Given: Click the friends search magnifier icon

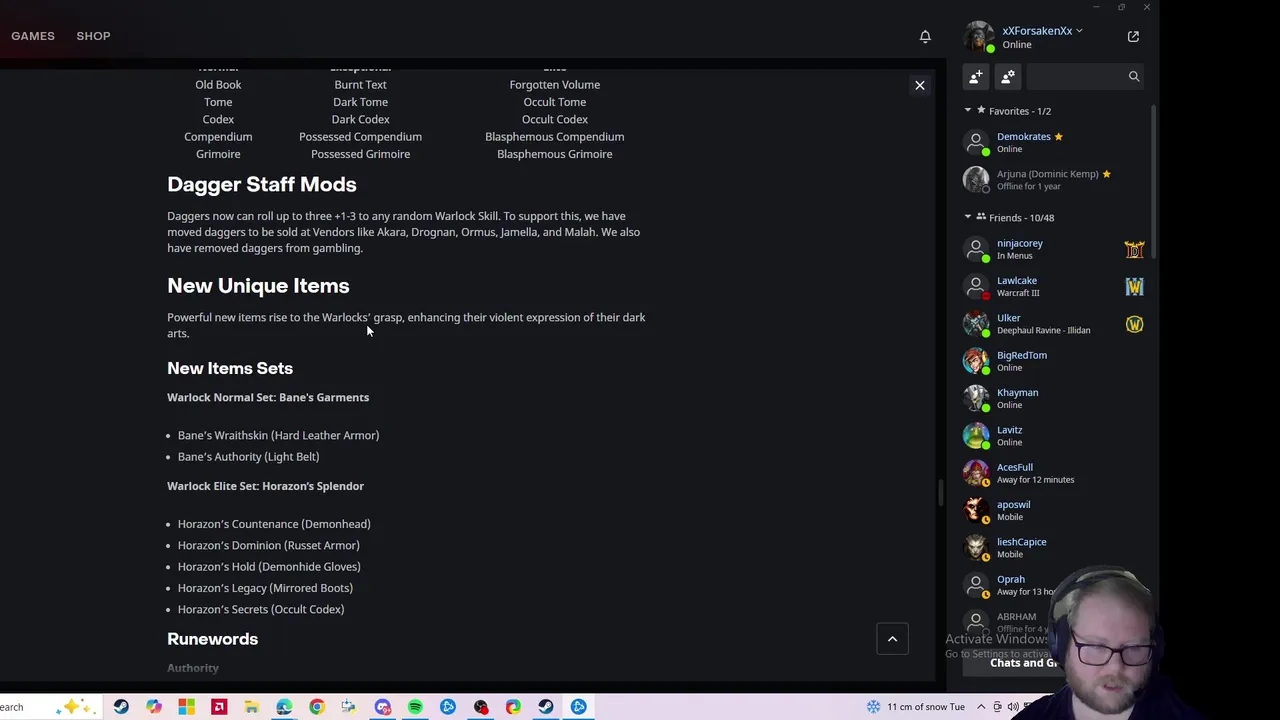Looking at the screenshot, I should (1134, 77).
